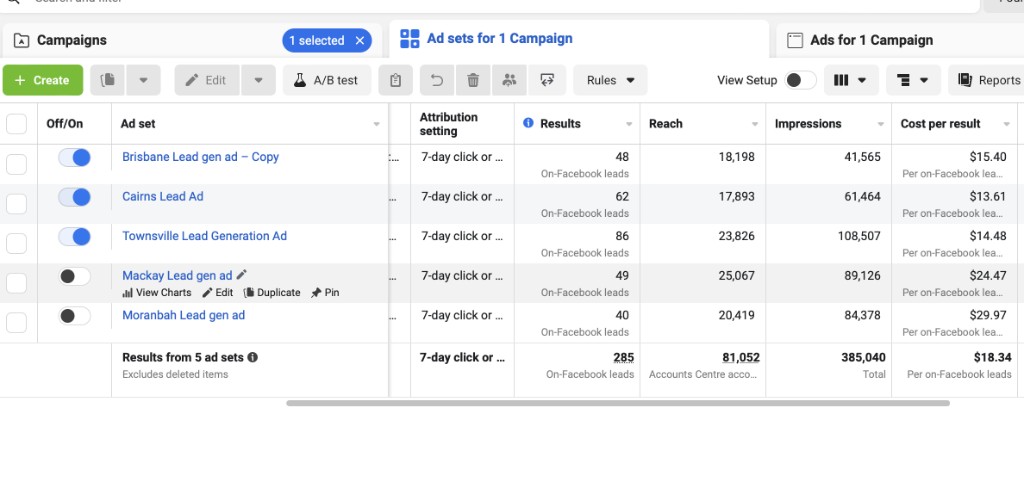Open the Results column sort dropdown
Image resolution: width=1024 pixels, height=482 pixels.
click(629, 124)
